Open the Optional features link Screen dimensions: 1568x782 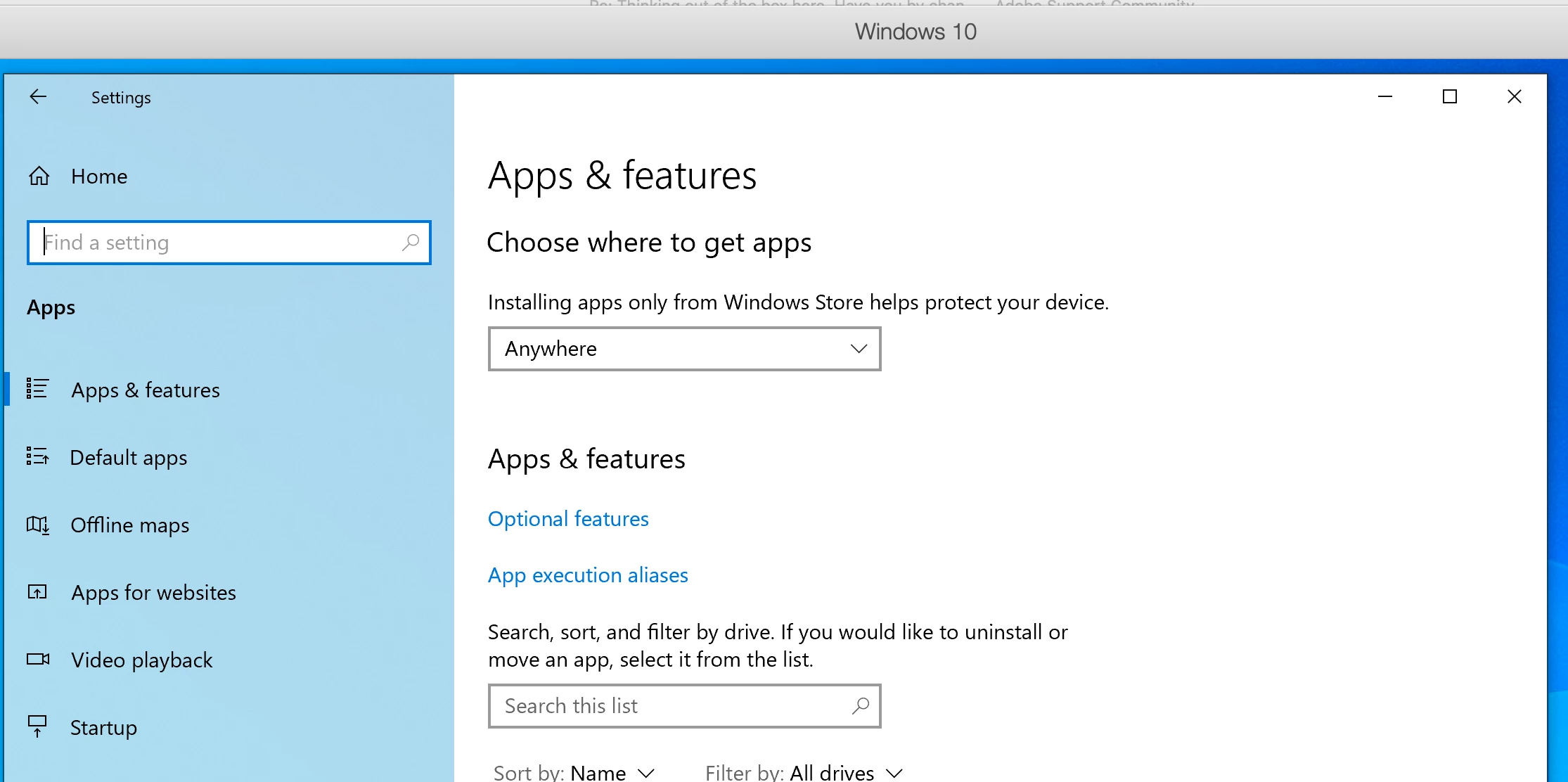[x=568, y=519]
